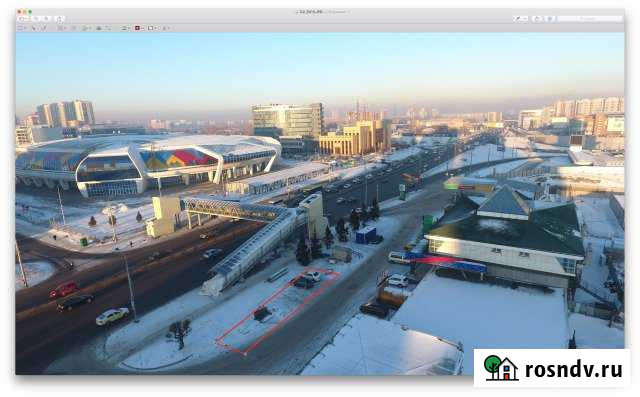Open the Adjust Color panel
640x397 pixels.
[x=98, y=28]
